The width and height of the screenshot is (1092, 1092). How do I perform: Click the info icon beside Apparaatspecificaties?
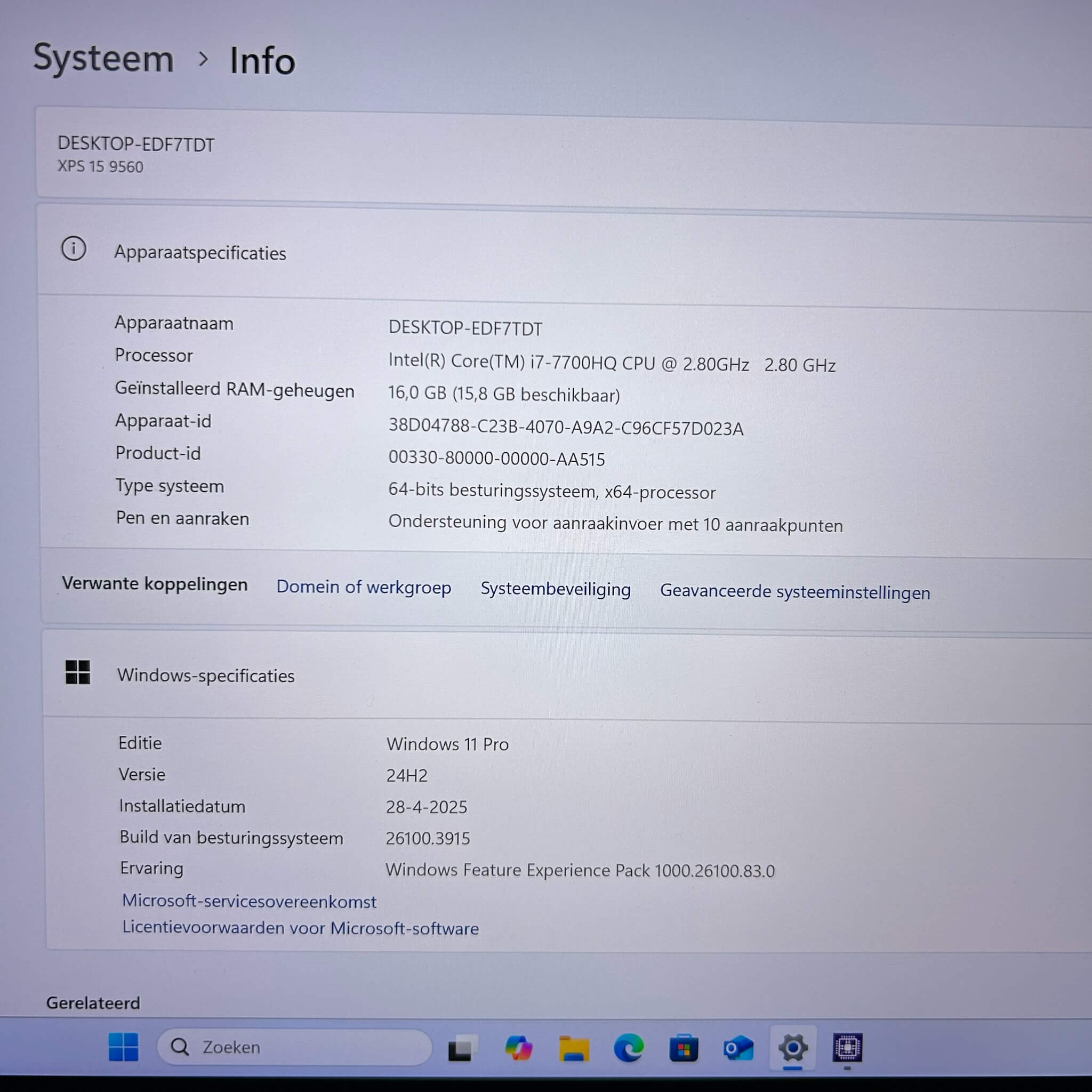coord(74,248)
